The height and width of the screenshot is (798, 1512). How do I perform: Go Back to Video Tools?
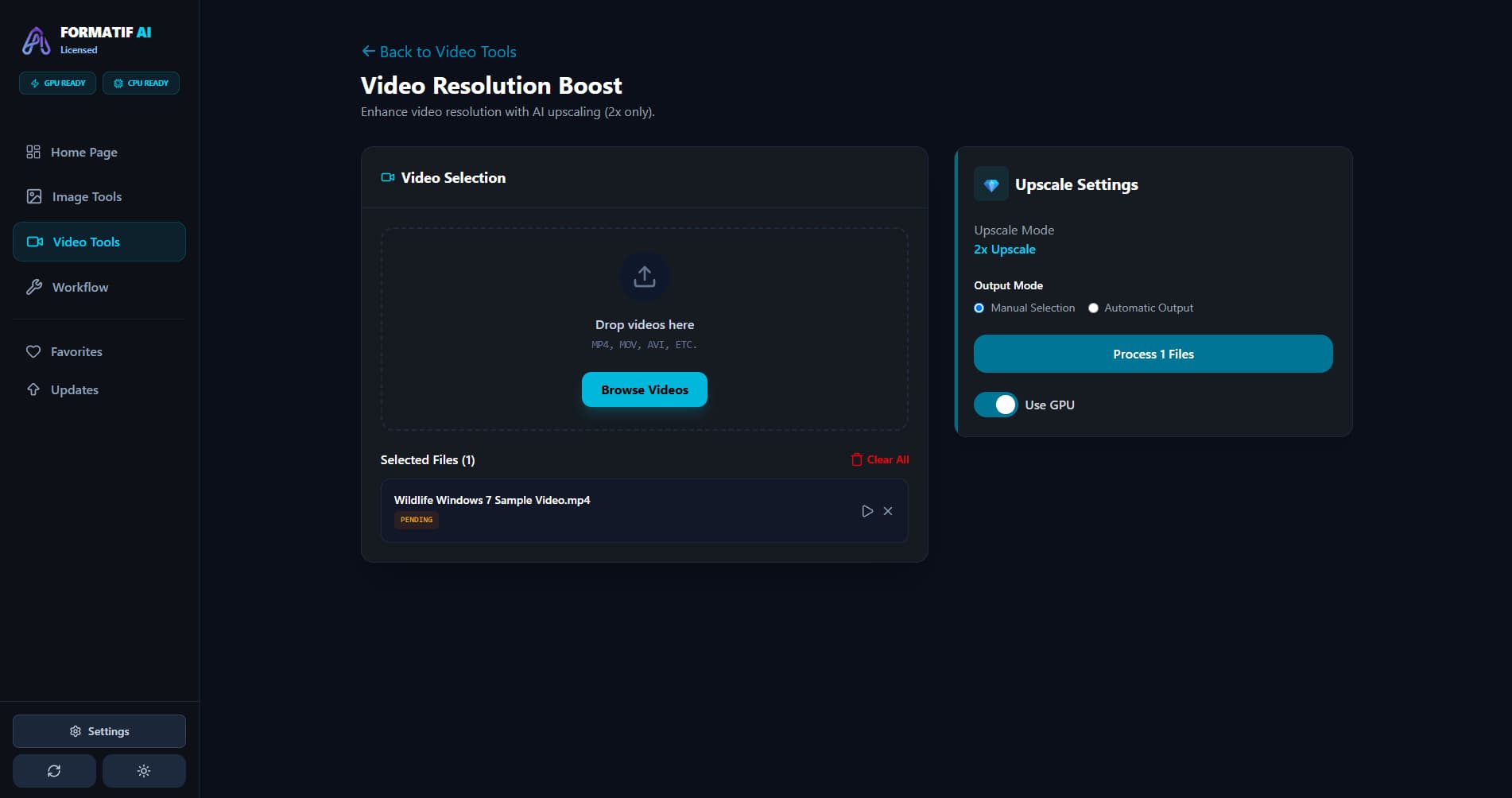click(x=439, y=52)
